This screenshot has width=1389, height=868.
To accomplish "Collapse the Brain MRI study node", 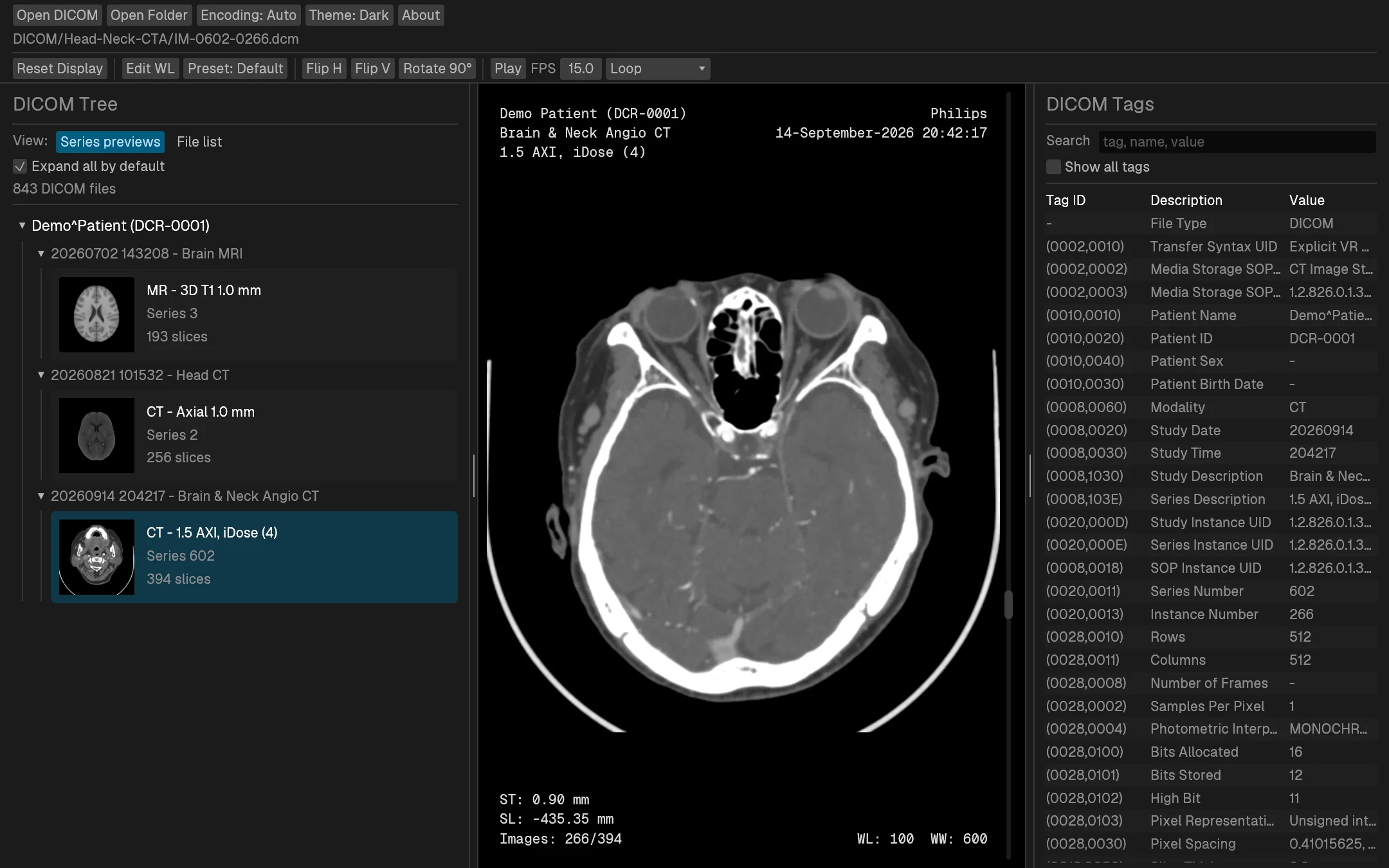I will click(x=41, y=253).
